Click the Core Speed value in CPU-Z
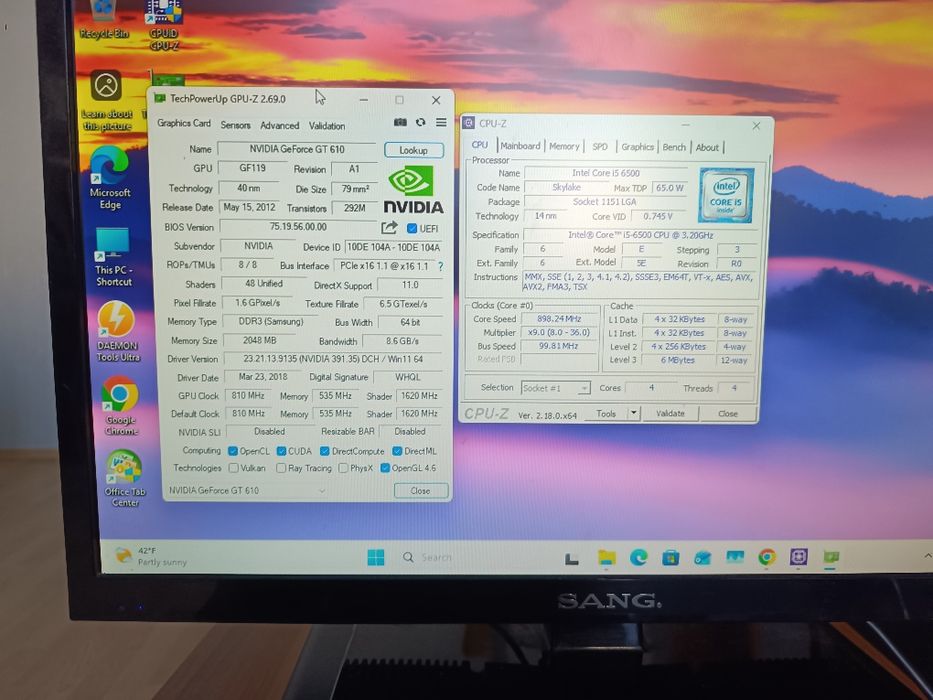 coord(559,319)
